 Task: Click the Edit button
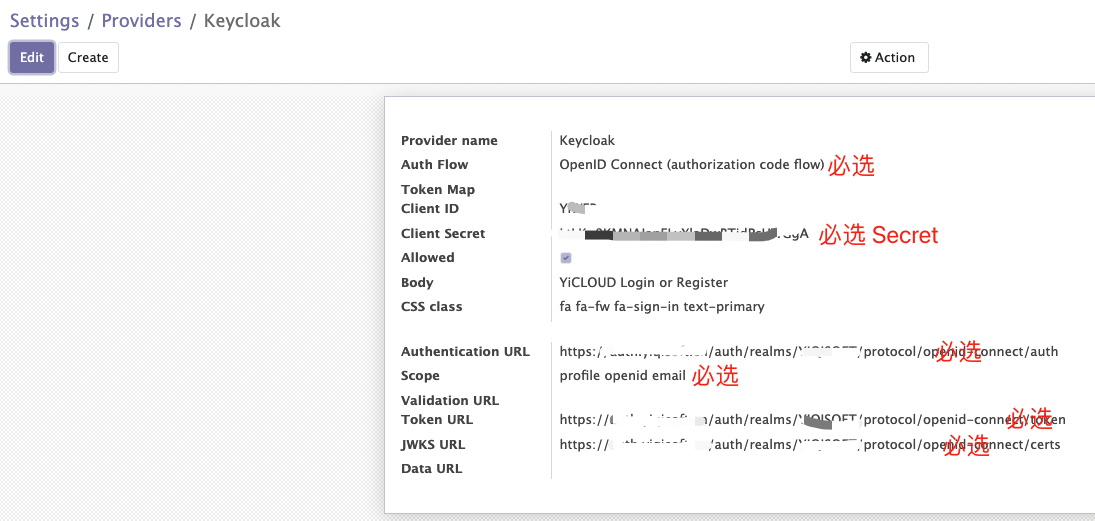tap(32, 58)
